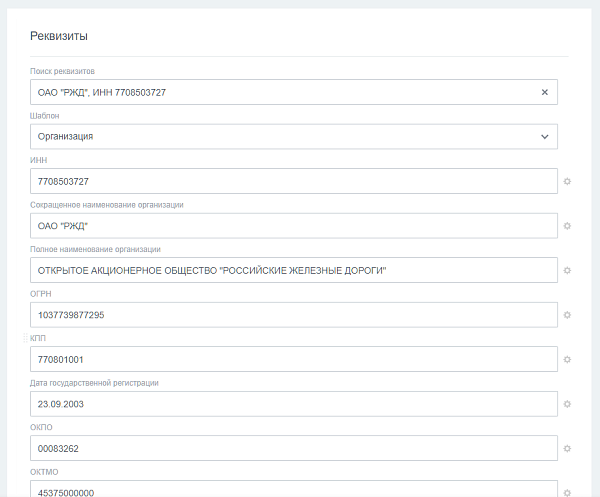The width and height of the screenshot is (600, 497).
Task: Open gear settings for ОГРН field
Action: (567, 315)
